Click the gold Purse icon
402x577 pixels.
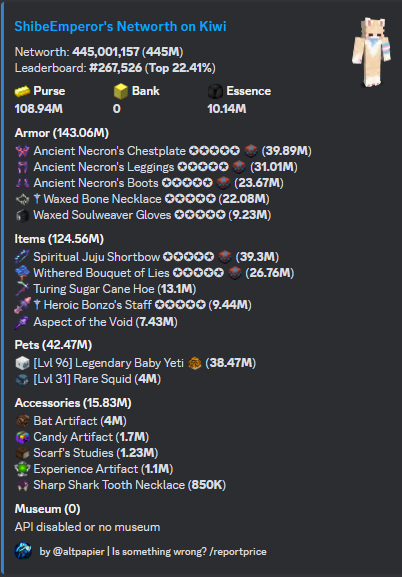(22, 91)
